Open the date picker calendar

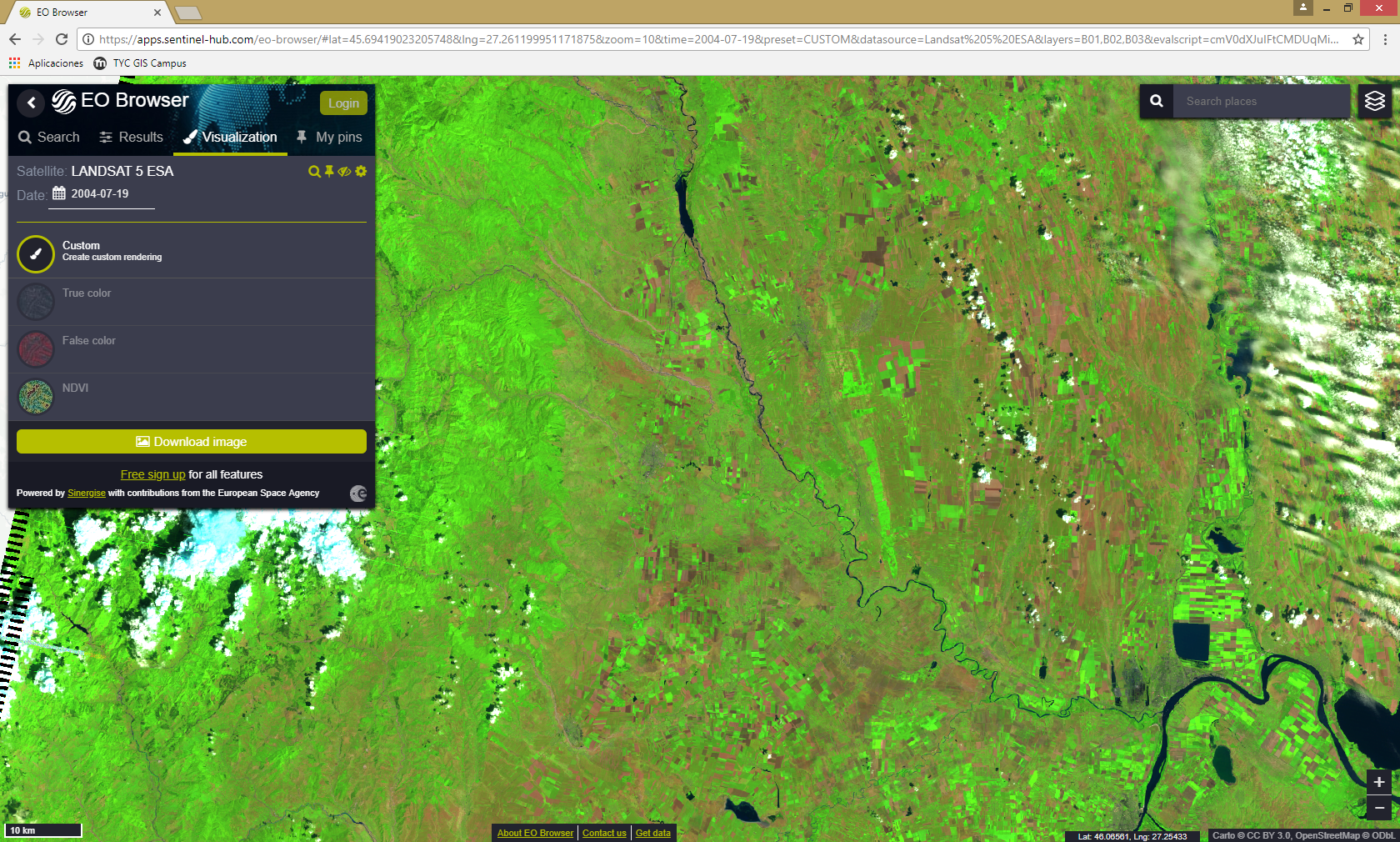(x=59, y=193)
